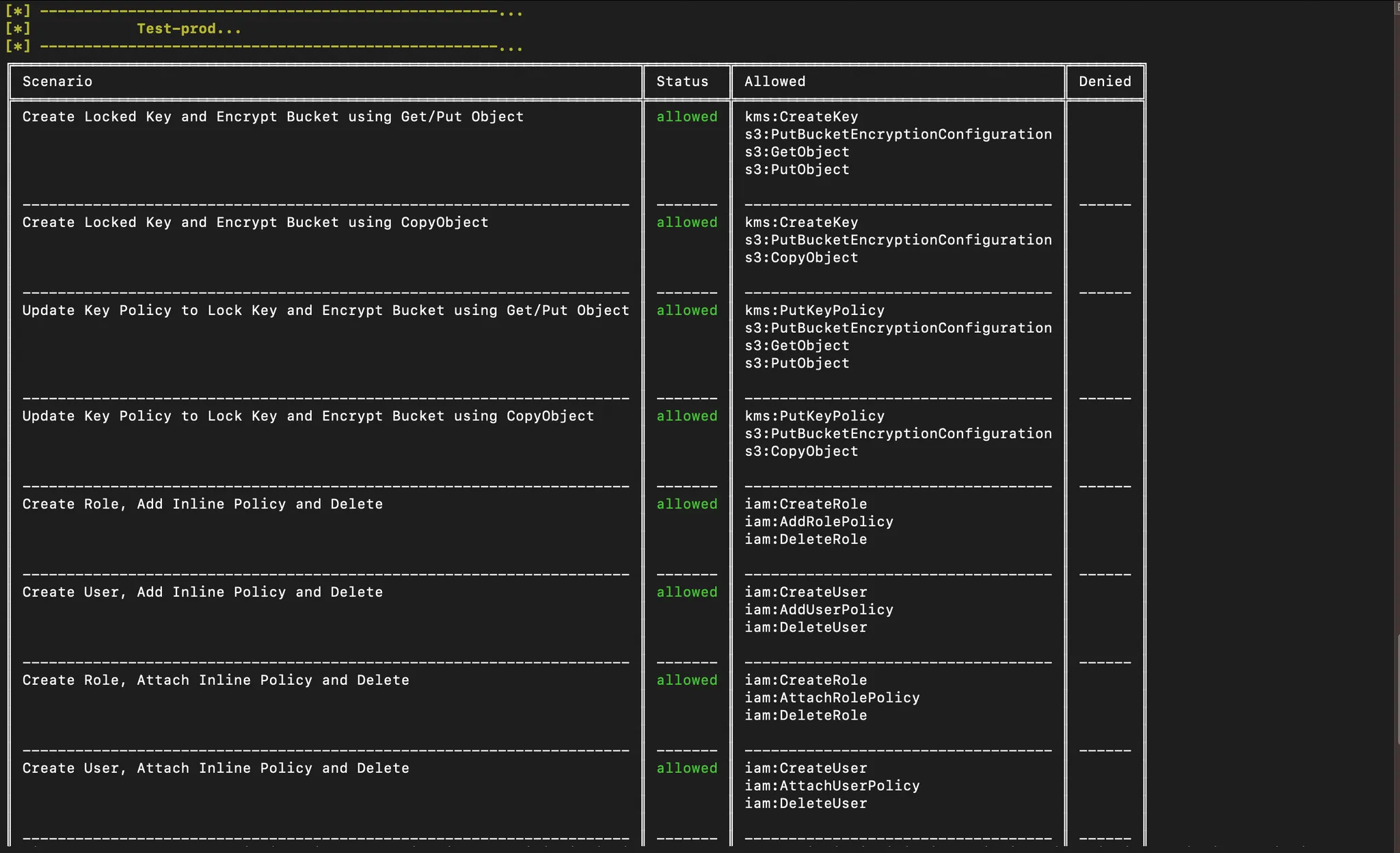Click the iam:AttachUserPolicy permission text
This screenshot has width=1400, height=853.
coord(832,786)
